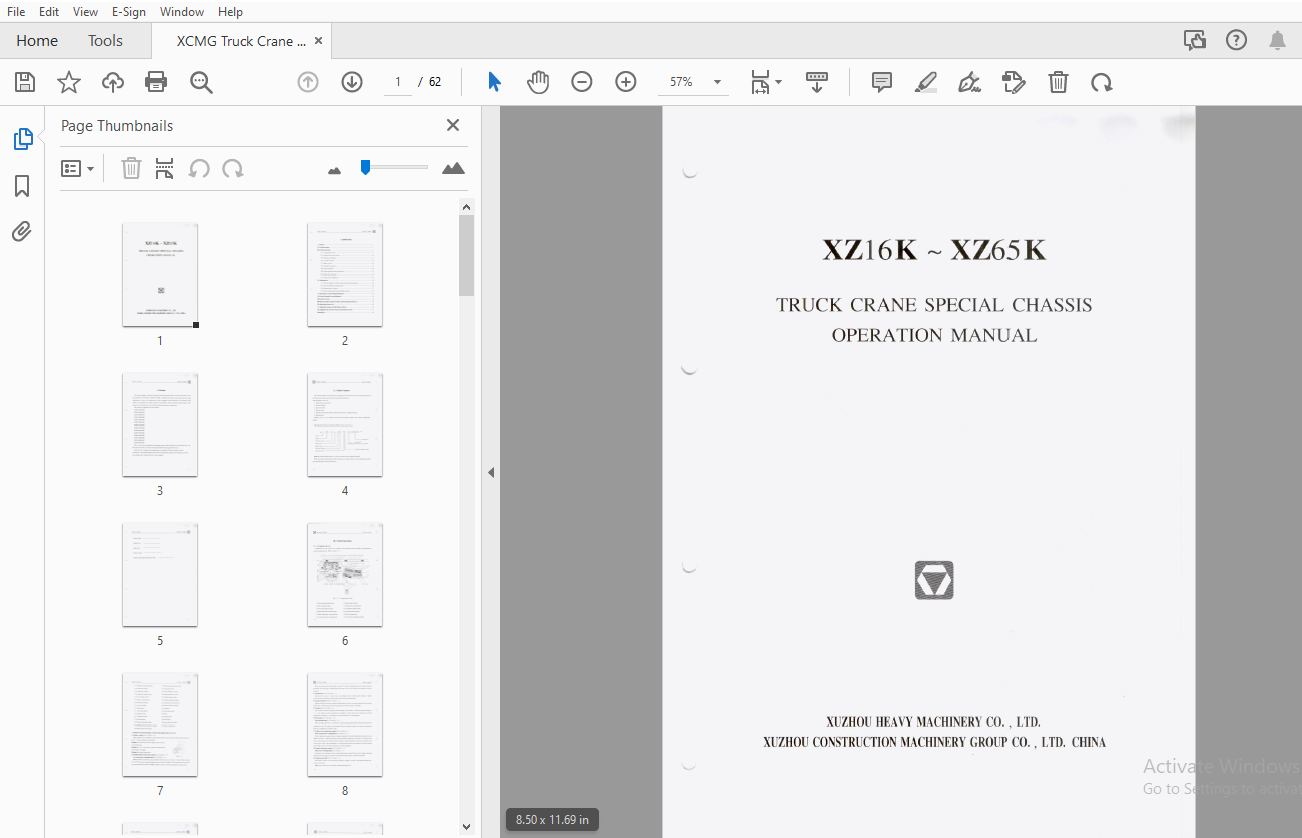1302x838 pixels.
Task: Open the notifications bell
Action: pos(1277,40)
